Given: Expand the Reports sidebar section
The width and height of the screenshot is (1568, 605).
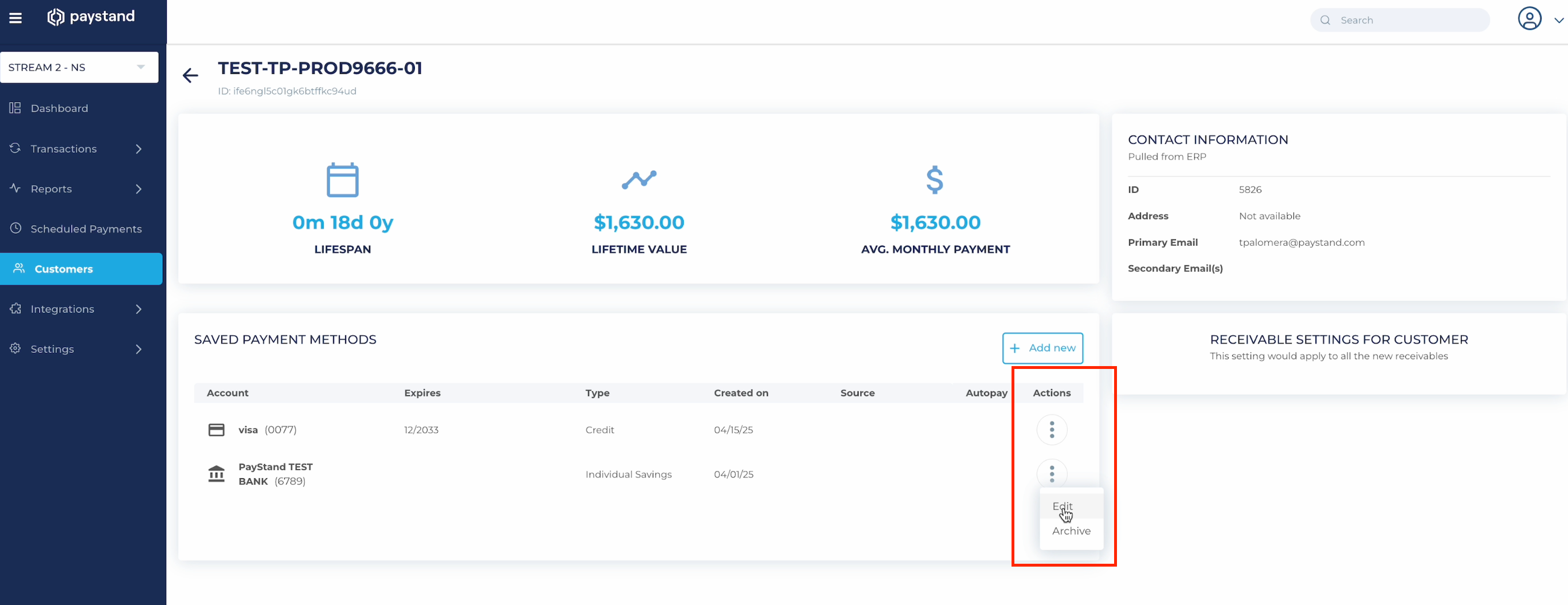Looking at the screenshot, I should click(x=139, y=188).
